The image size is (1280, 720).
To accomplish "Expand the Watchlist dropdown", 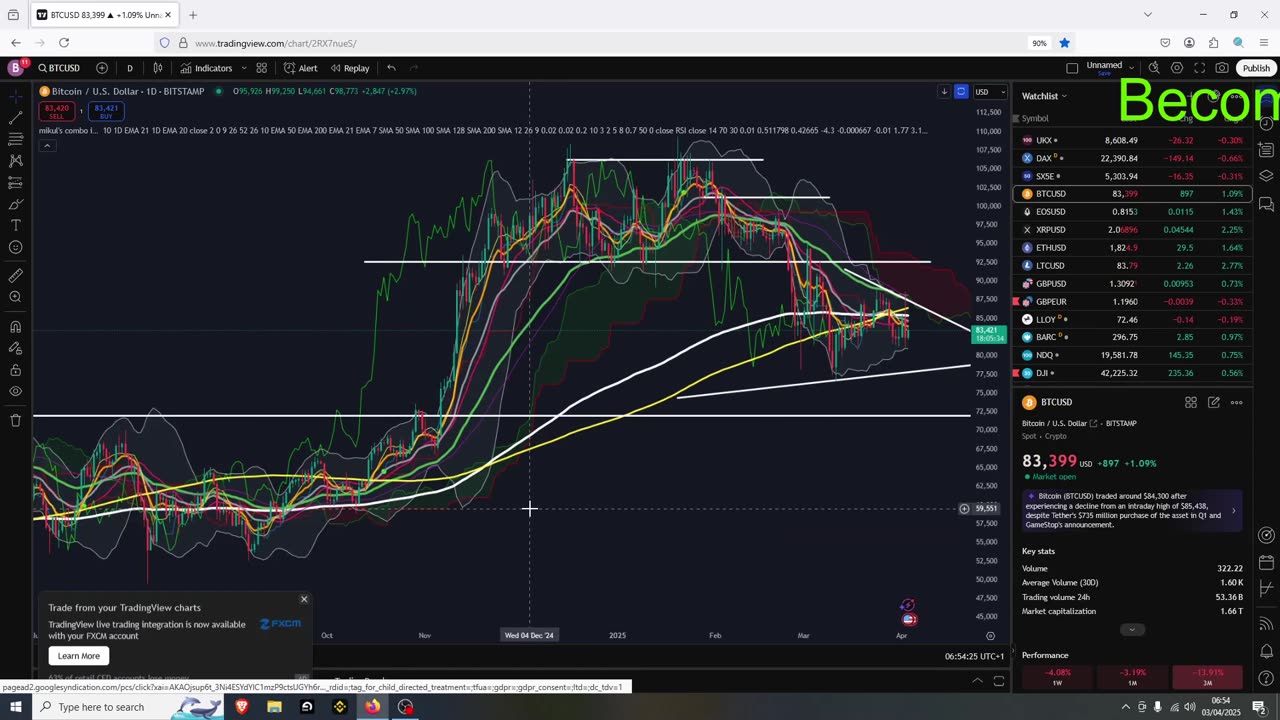I will point(1044,96).
